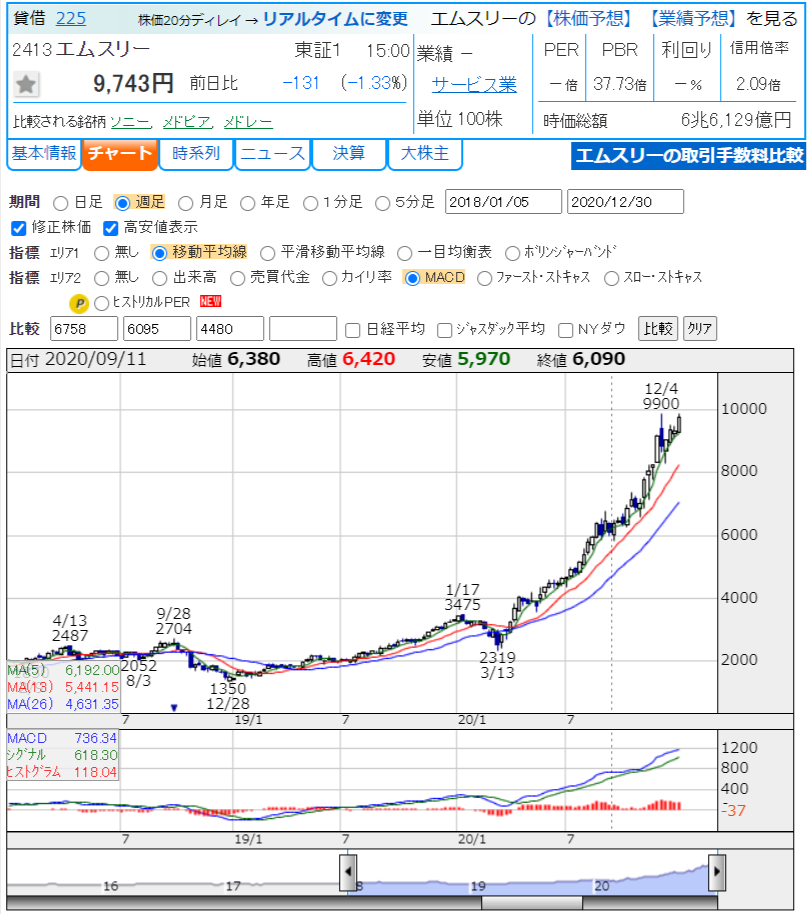Click comparison code field 6758

click(x=84, y=329)
